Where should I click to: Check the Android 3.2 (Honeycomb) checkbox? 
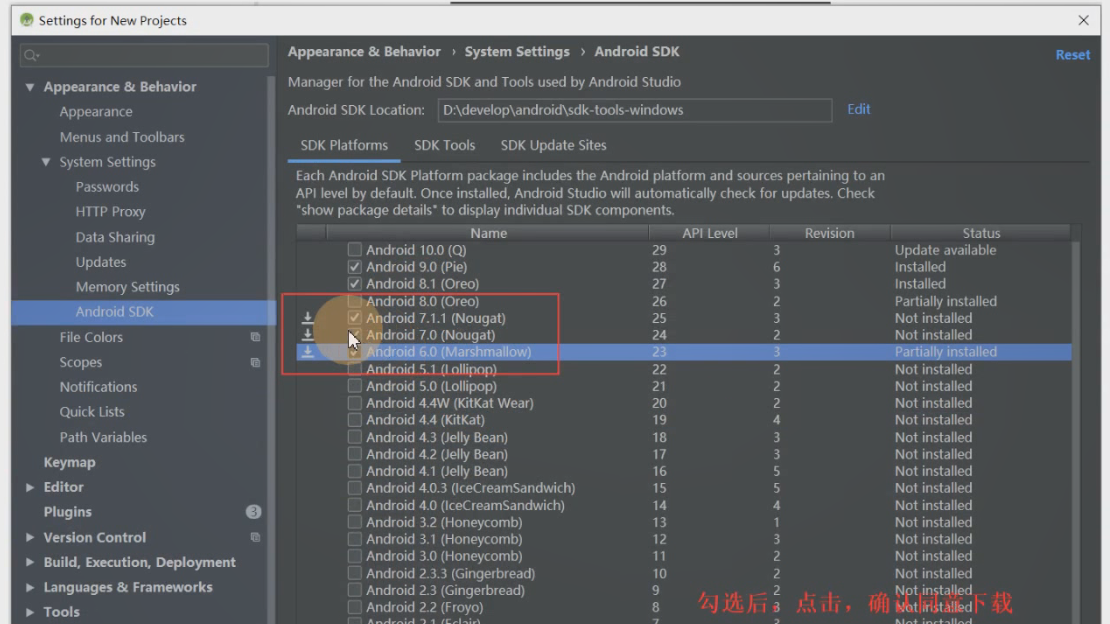click(355, 522)
